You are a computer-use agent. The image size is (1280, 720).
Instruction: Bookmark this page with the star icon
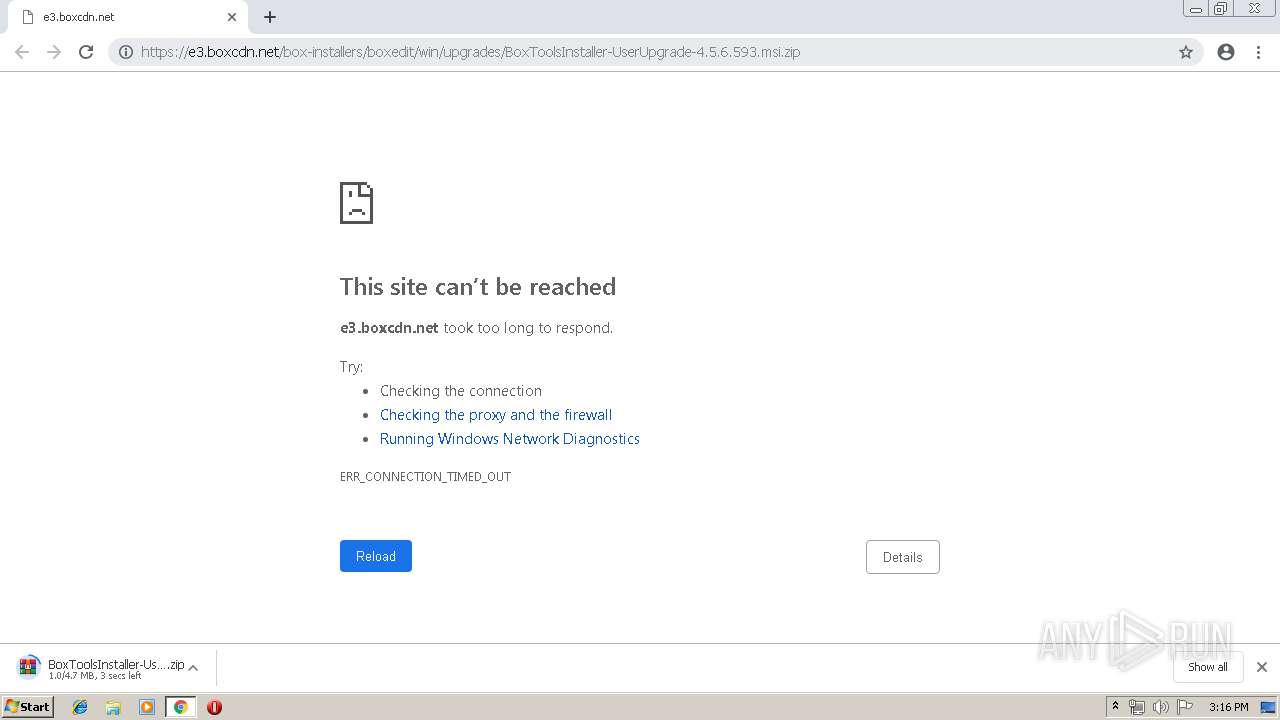point(1186,52)
